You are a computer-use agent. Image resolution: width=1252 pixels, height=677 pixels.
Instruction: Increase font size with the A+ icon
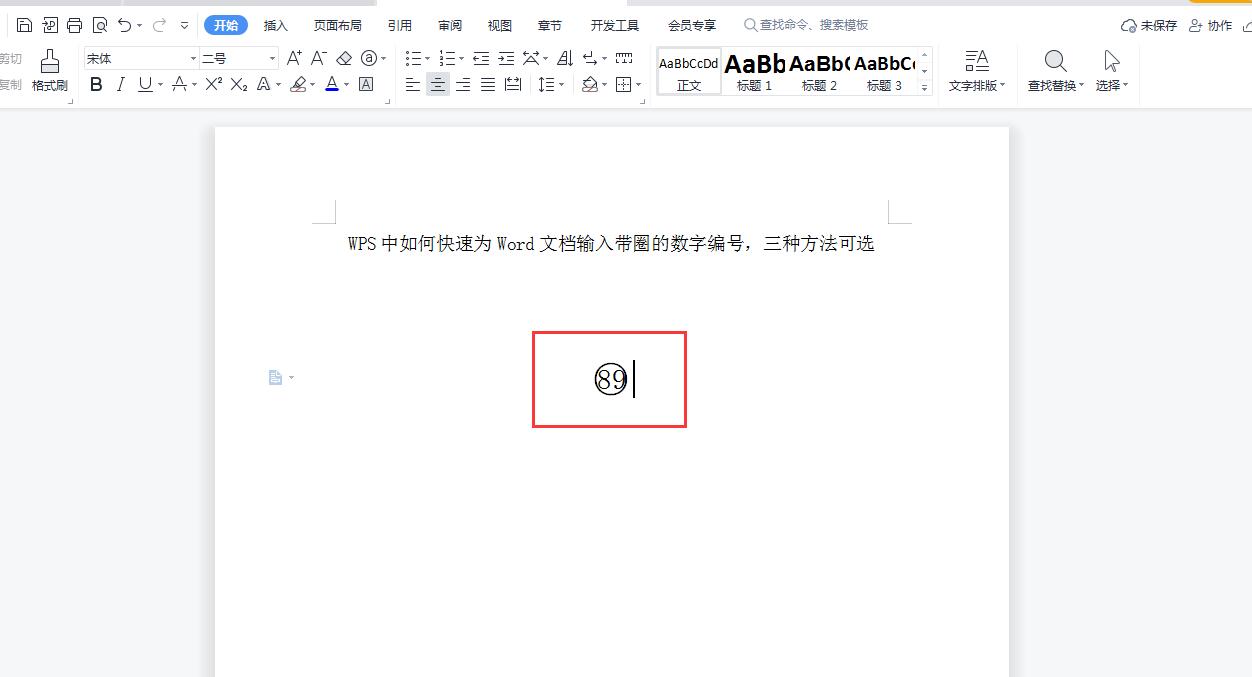tap(294, 59)
